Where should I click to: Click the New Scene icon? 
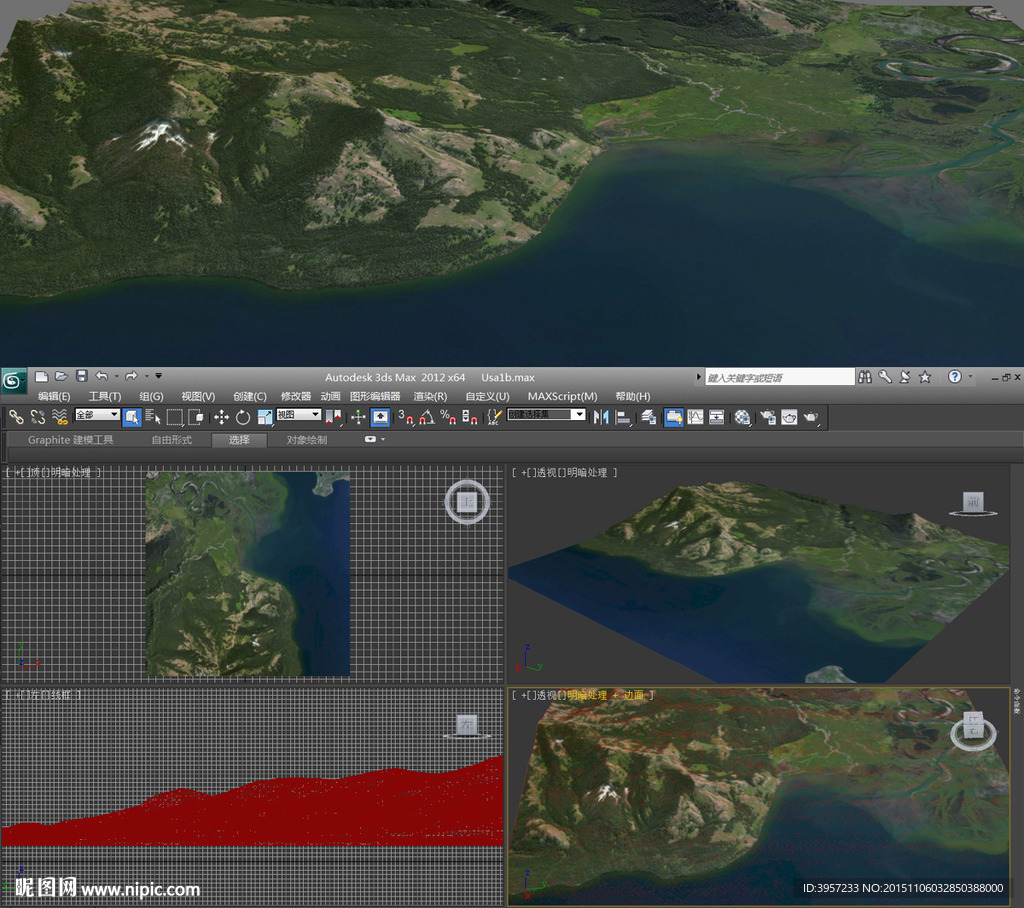point(41,376)
